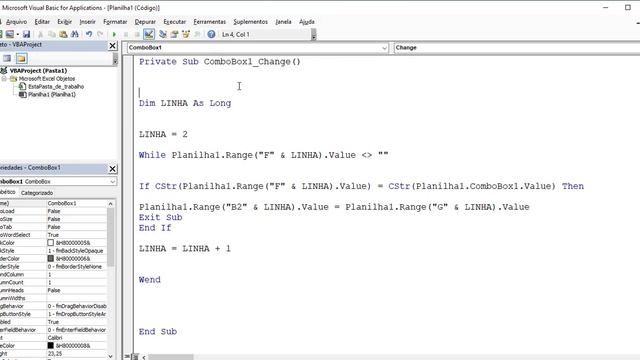Click the code window horizontal scroll left arrow
The image size is (640, 360).
tap(144, 357)
